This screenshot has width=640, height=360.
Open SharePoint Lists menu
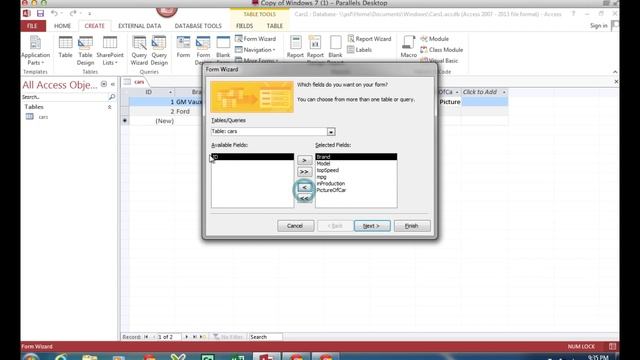(x=110, y=51)
